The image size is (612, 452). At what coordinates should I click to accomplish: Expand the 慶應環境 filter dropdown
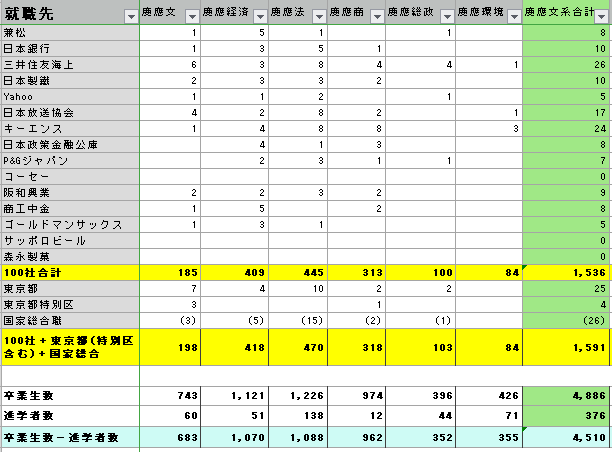(513, 17)
